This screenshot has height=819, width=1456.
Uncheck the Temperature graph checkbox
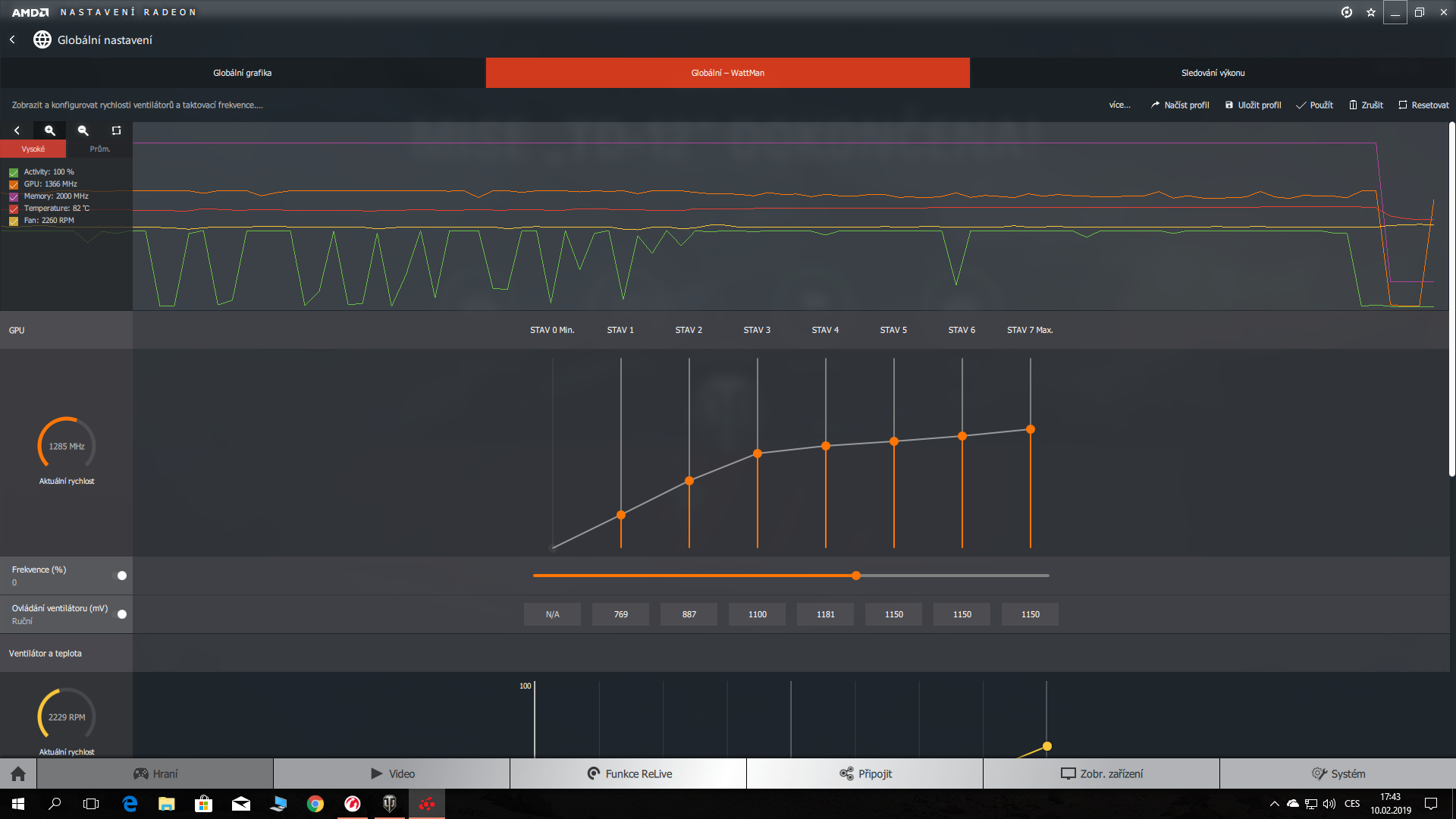[x=14, y=209]
